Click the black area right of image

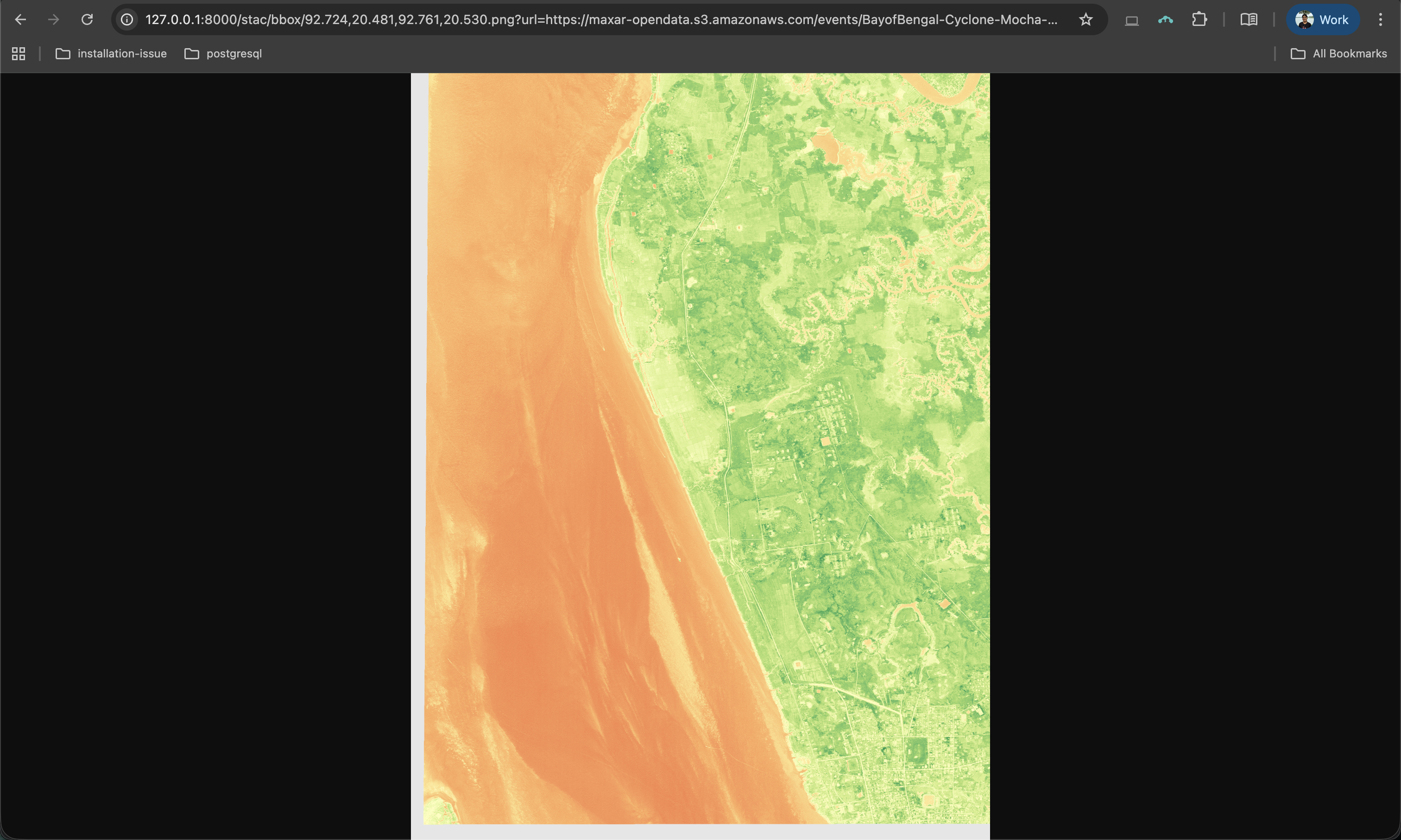click(x=1195, y=453)
